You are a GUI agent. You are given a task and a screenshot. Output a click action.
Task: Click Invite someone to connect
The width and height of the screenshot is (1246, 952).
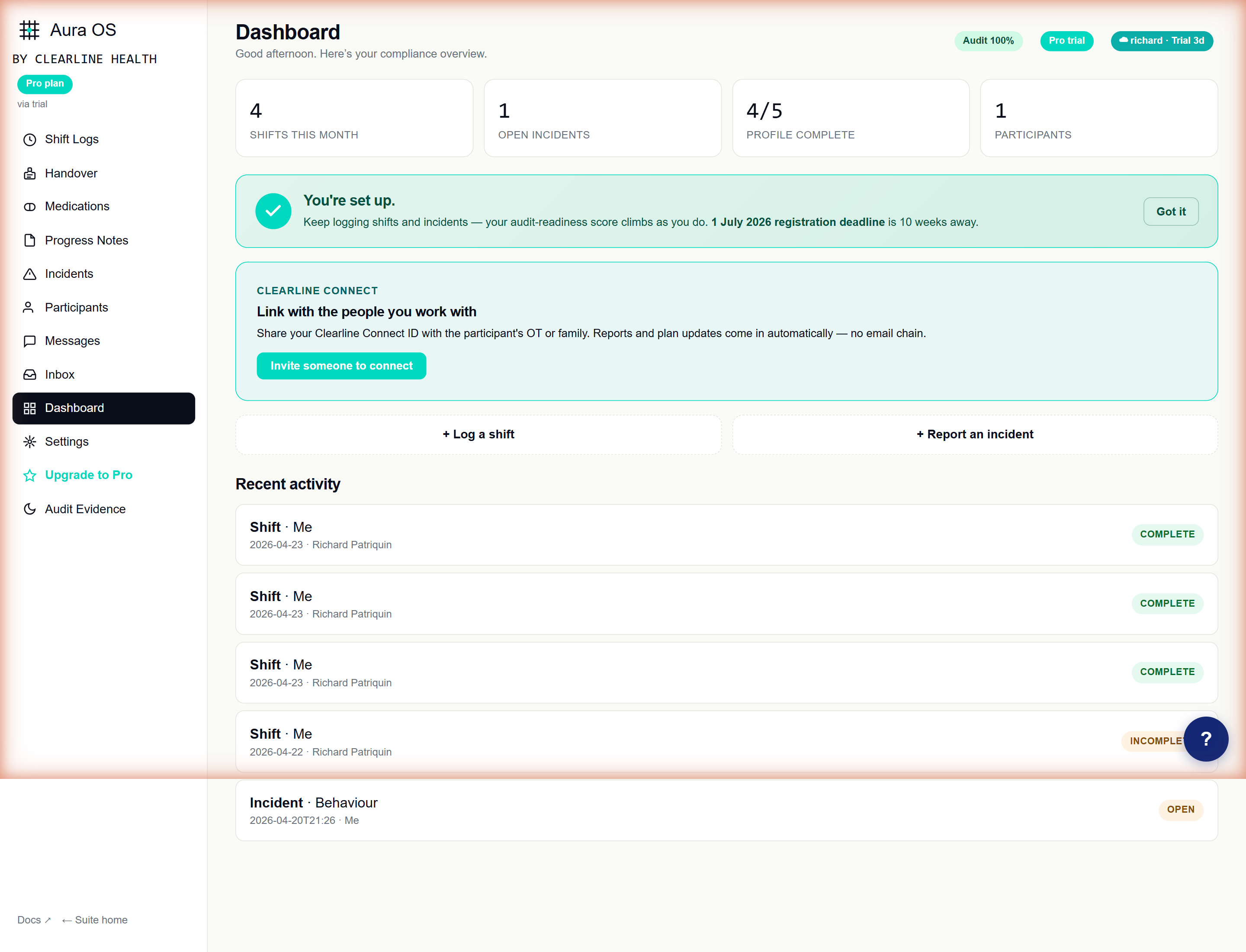(341, 366)
